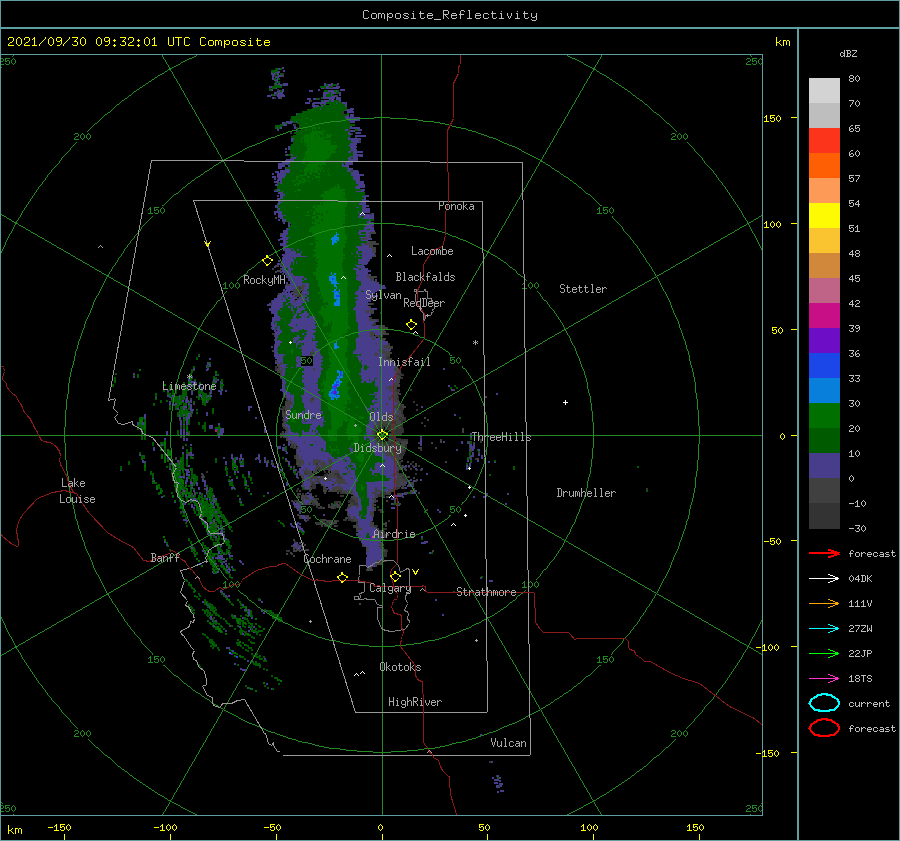Click the Innisfail city label

click(x=404, y=362)
